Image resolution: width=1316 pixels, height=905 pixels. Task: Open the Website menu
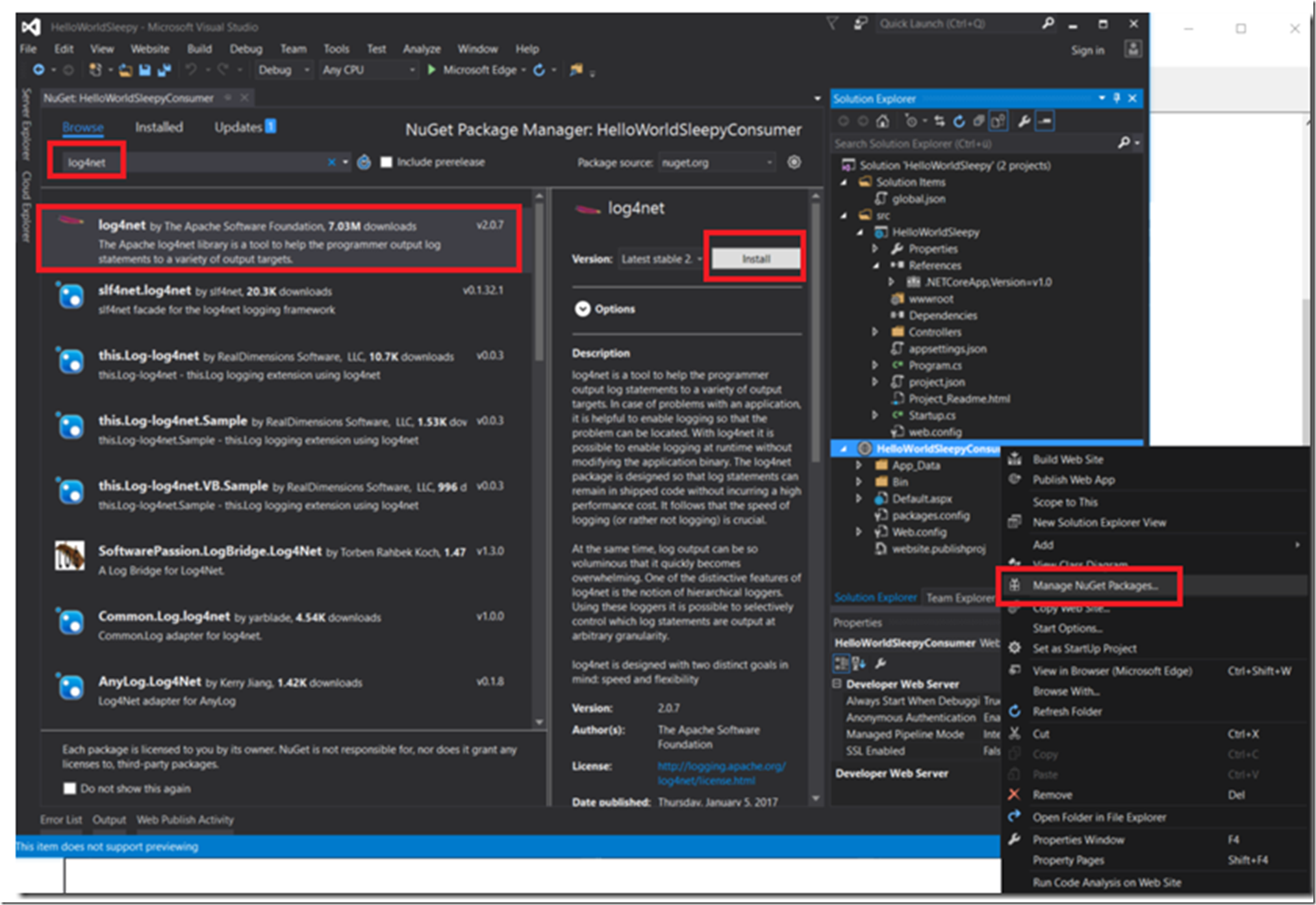(x=149, y=49)
